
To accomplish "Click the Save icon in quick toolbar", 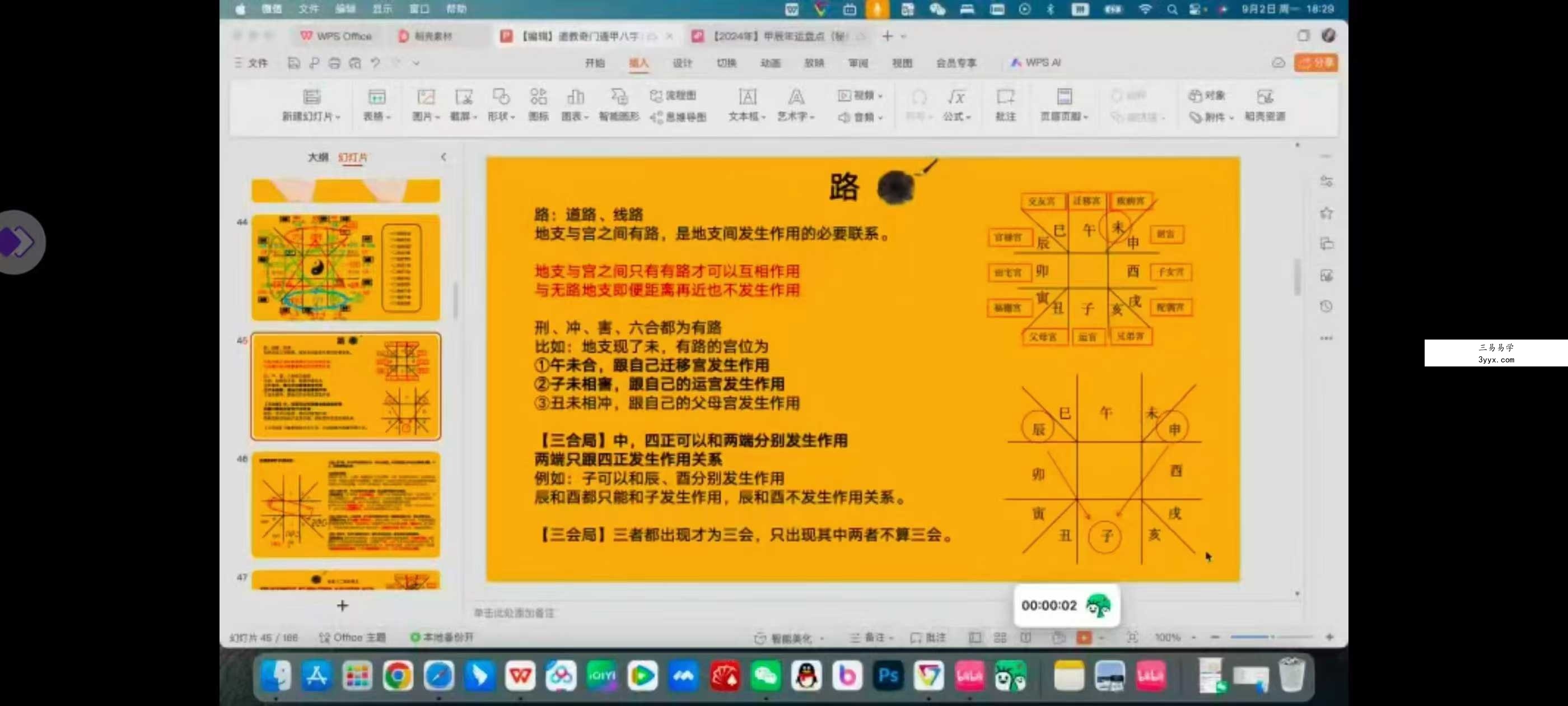I will coord(294,63).
